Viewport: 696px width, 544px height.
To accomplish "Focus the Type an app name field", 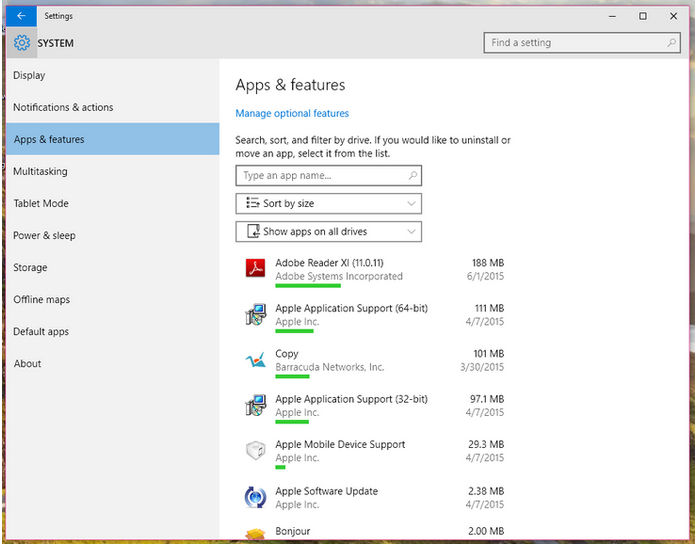I will (x=328, y=176).
